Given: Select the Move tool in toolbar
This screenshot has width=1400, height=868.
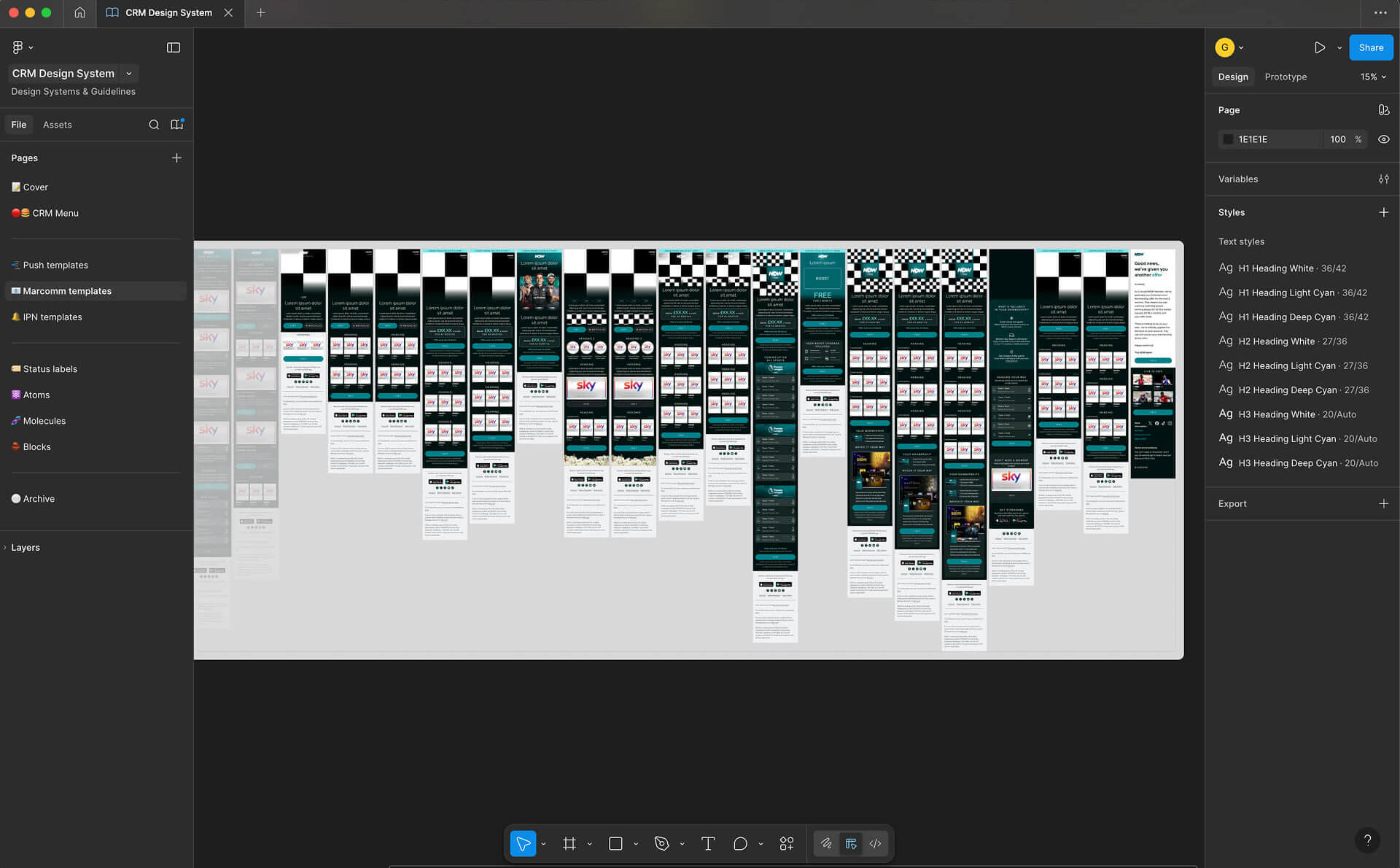Looking at the screenshot, I should [x=523, y=844].
